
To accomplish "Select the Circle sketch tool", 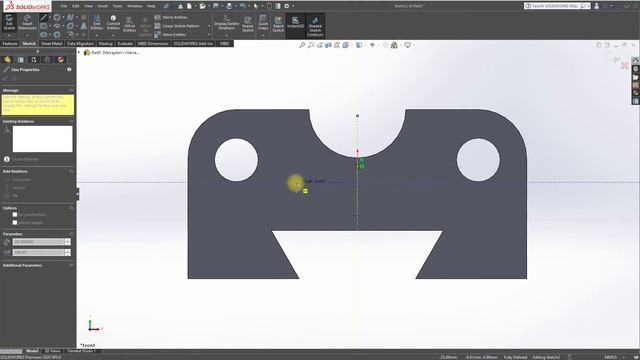I will pyautogui.click(x=57, y=18).
